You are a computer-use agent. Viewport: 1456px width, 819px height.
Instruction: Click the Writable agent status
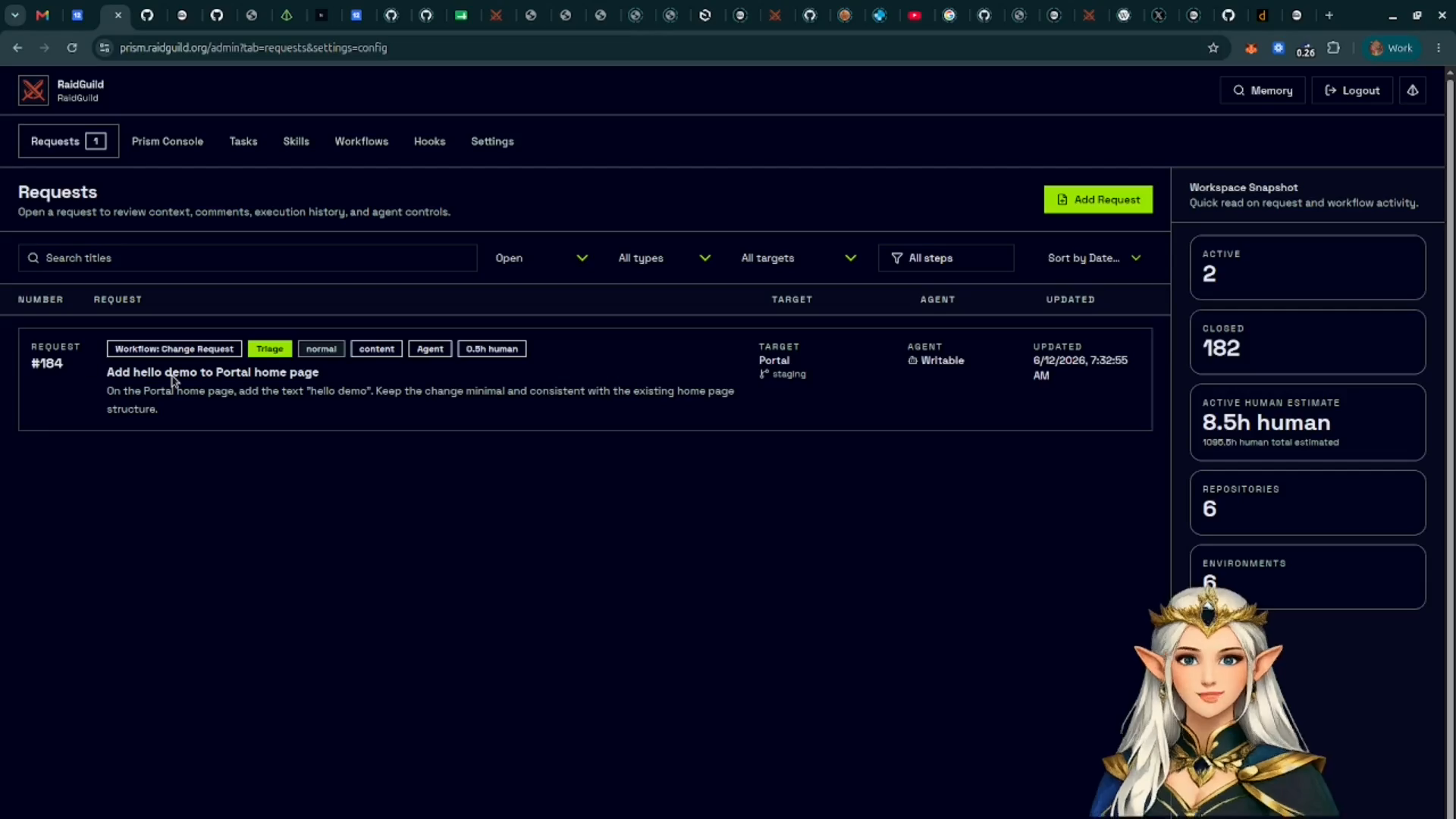click(936, 360)
